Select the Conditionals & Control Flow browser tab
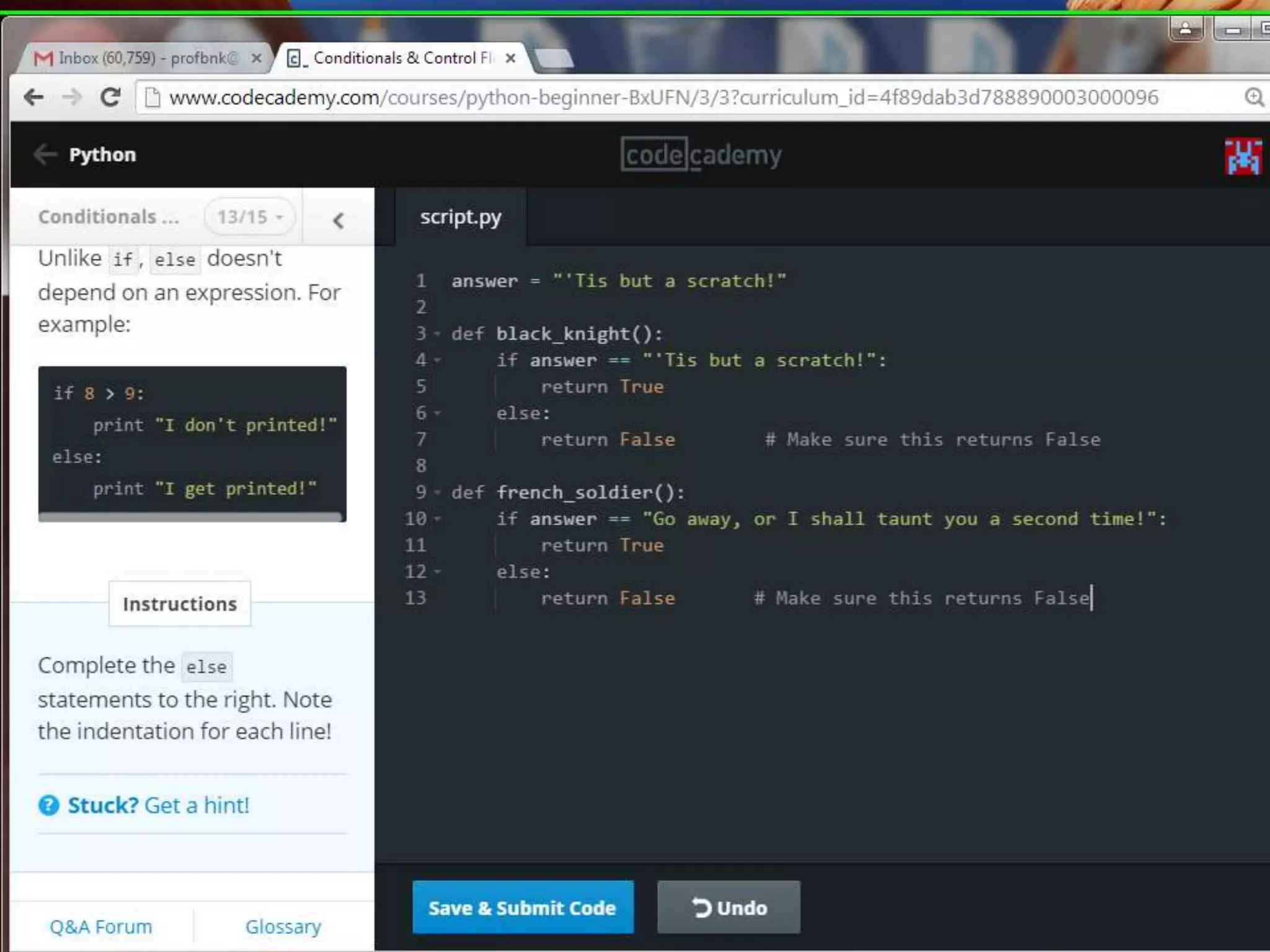Image resolution: width=1270 pixels, height=952 pixels. pyautogui.click(x=403, y=58)
